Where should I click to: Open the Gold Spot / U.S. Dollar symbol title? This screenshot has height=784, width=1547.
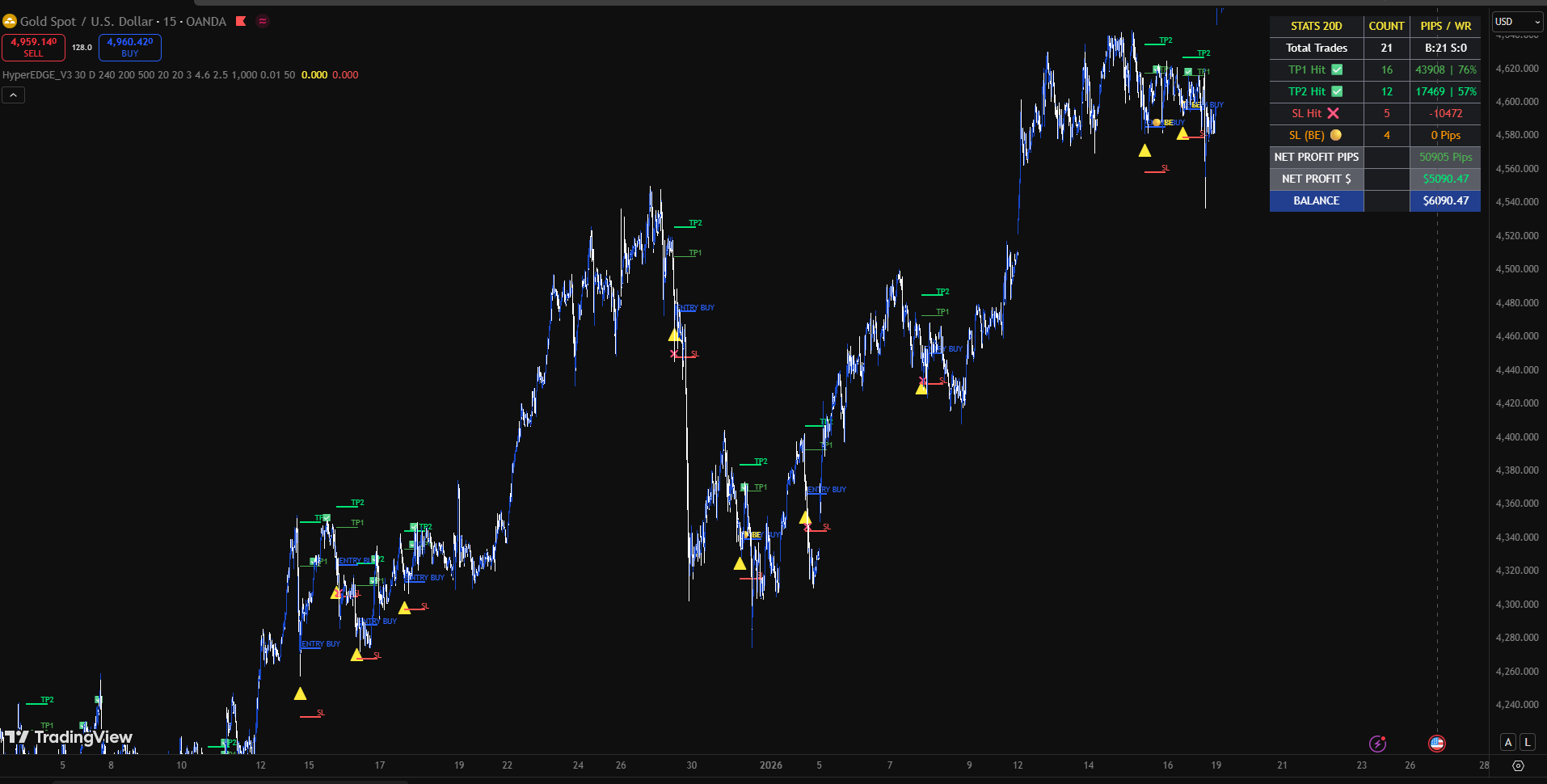click(123, 21)
